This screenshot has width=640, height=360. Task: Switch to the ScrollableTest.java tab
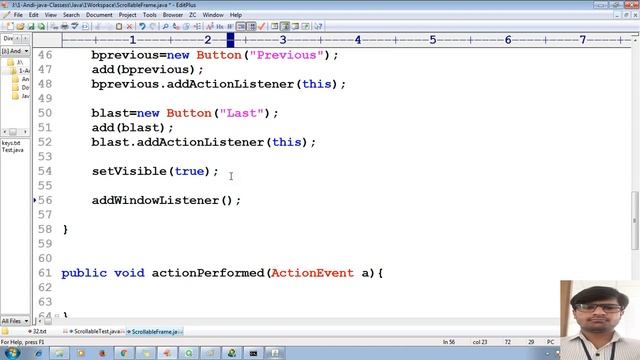tap(94, 331)
